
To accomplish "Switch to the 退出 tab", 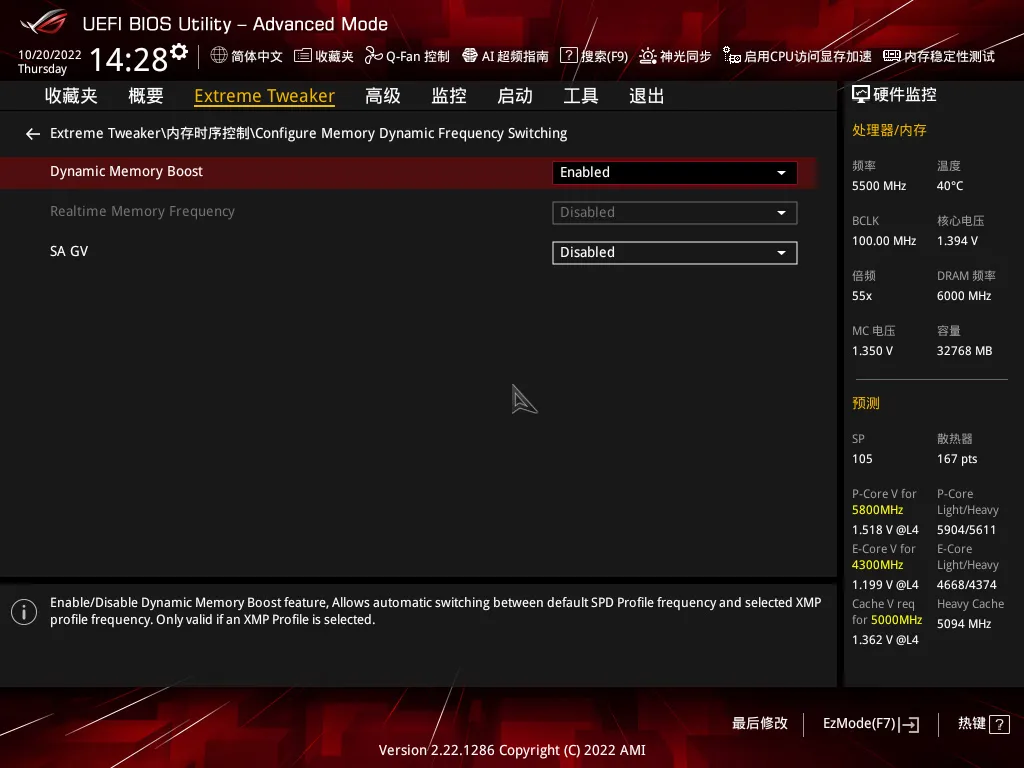I will click(x=647, y=96).
